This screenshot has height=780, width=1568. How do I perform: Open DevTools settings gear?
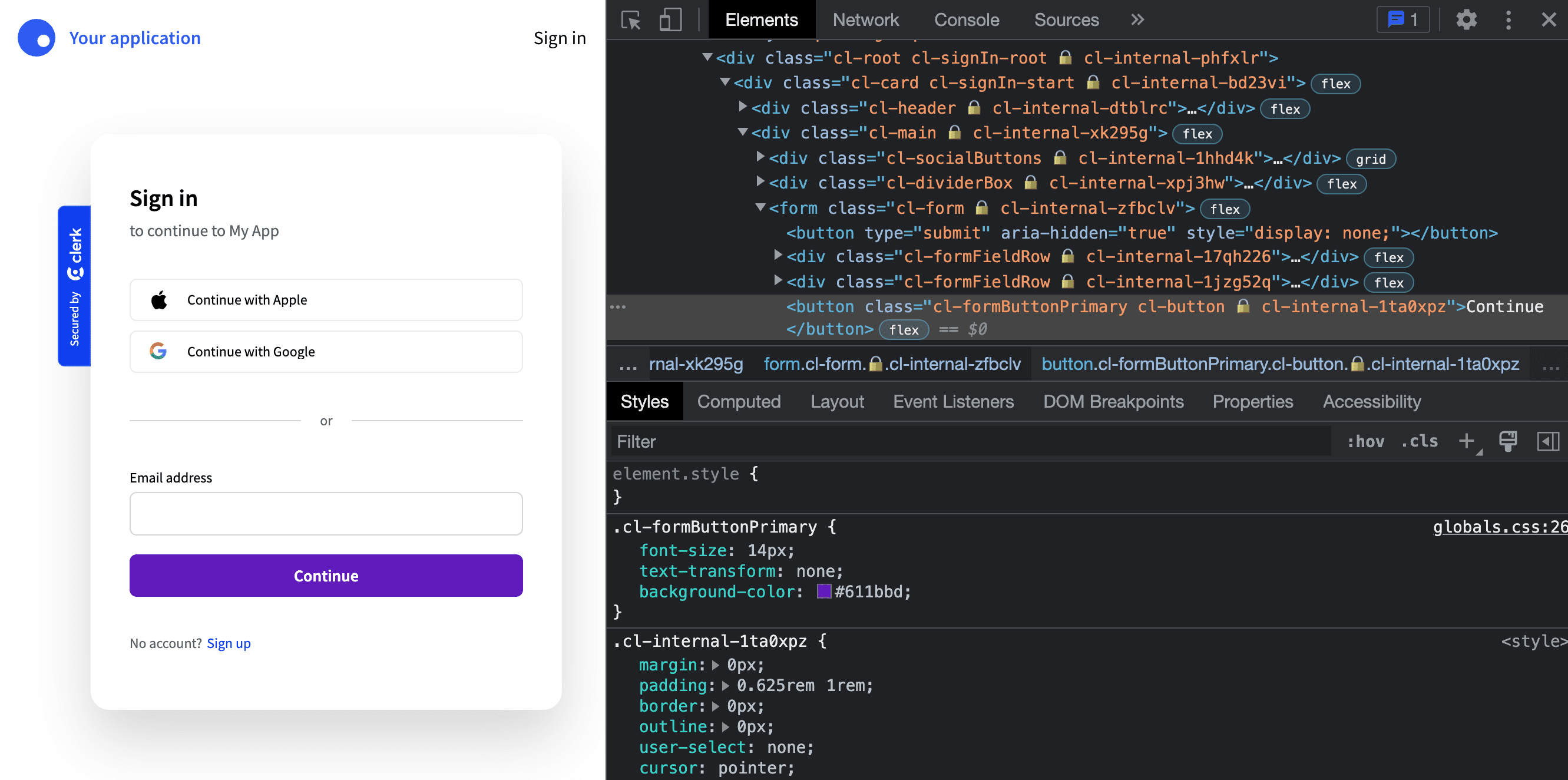coord(1467,19)
